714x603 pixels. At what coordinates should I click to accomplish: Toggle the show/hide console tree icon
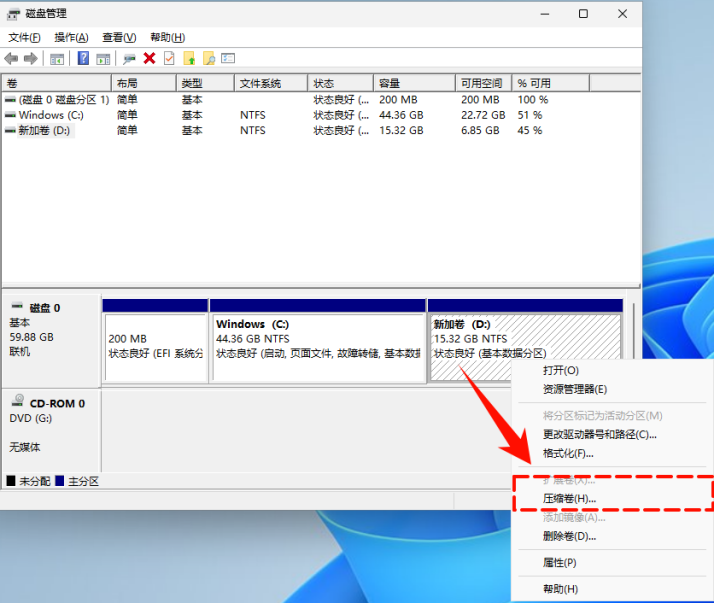[57, 59]
